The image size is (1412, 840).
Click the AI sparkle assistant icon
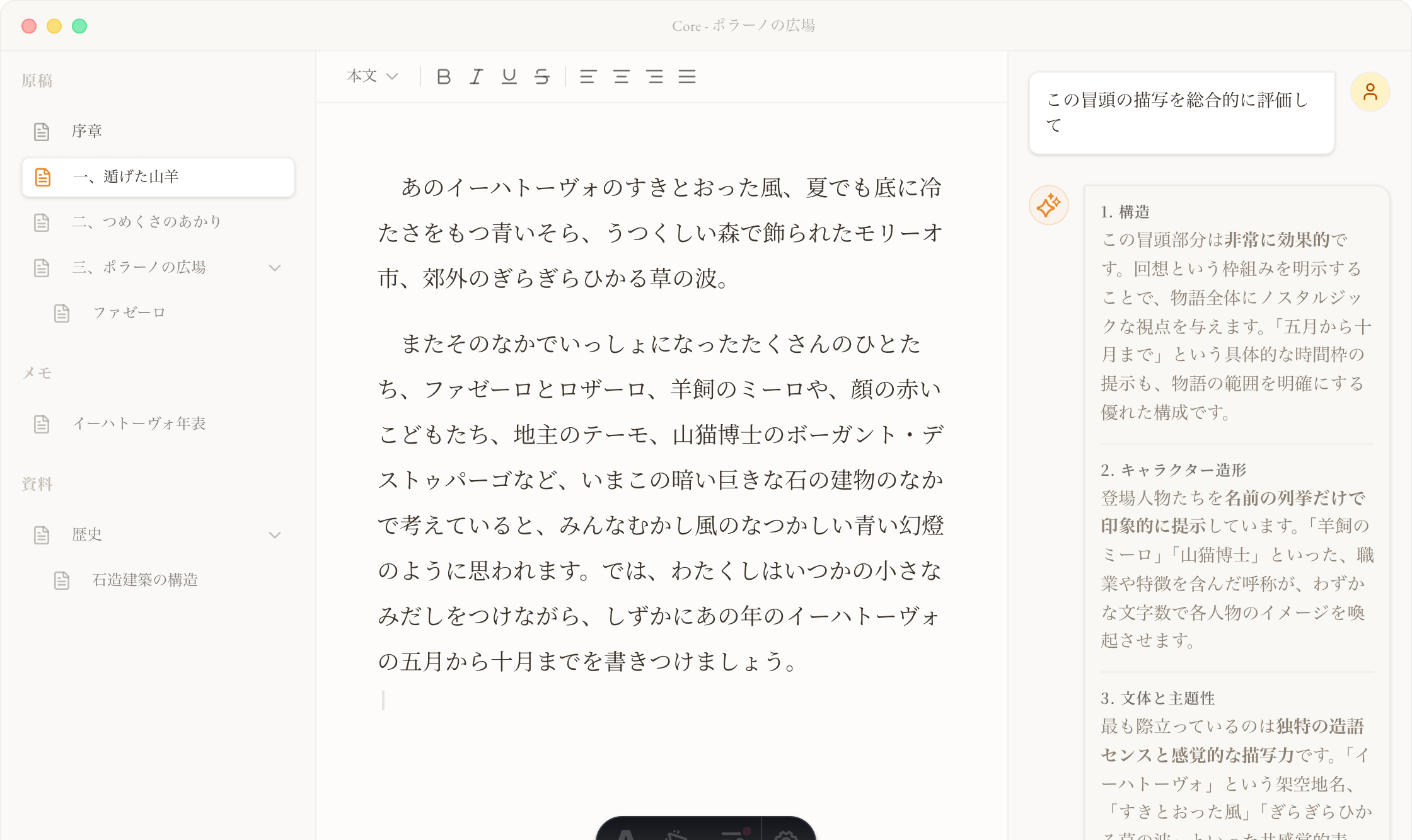1049,205
